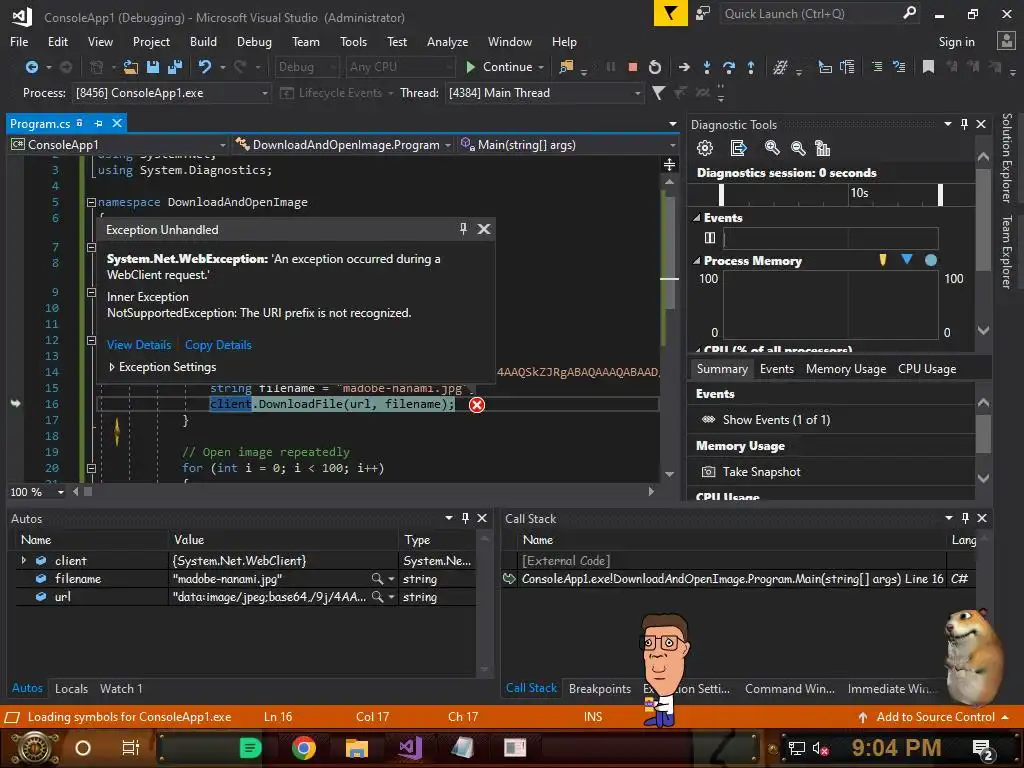Image resolution: width=1024 pixels, height=768 pixels.
Task: Open the Thread dropdown
Action: coord(637,93)
